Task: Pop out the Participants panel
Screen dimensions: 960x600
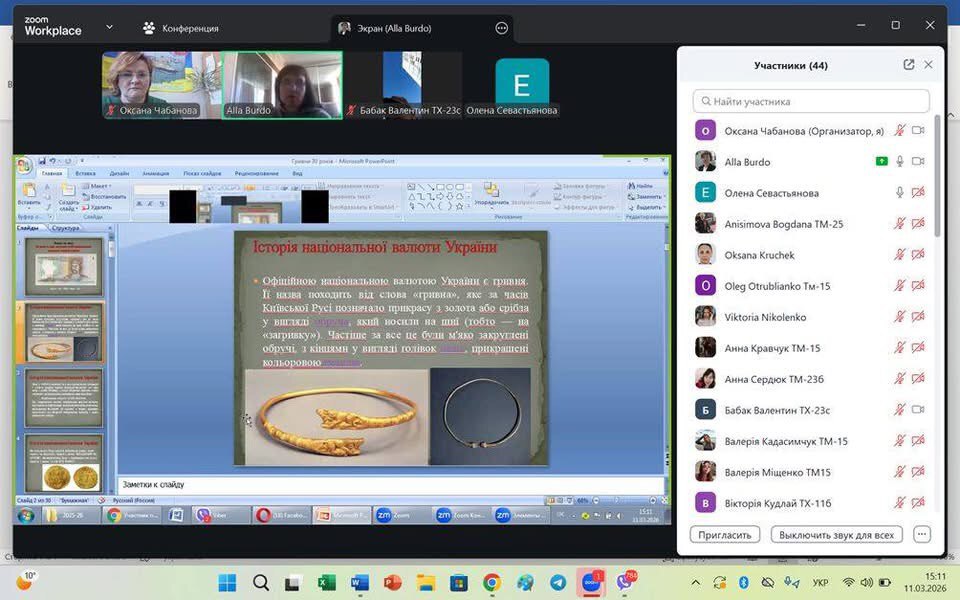Action: [908, 65]
